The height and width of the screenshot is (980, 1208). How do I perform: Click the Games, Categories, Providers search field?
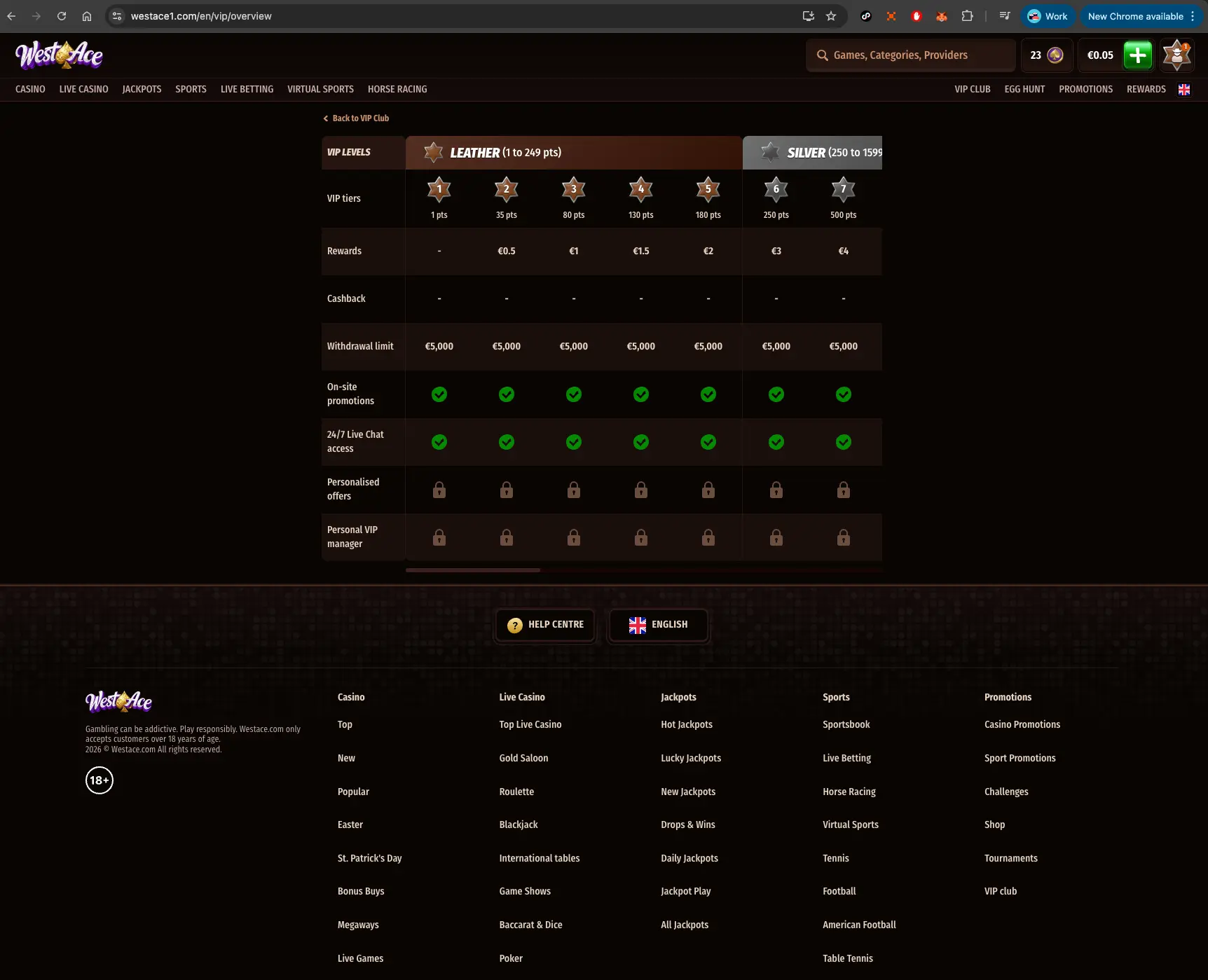click(x=911, y=55)
